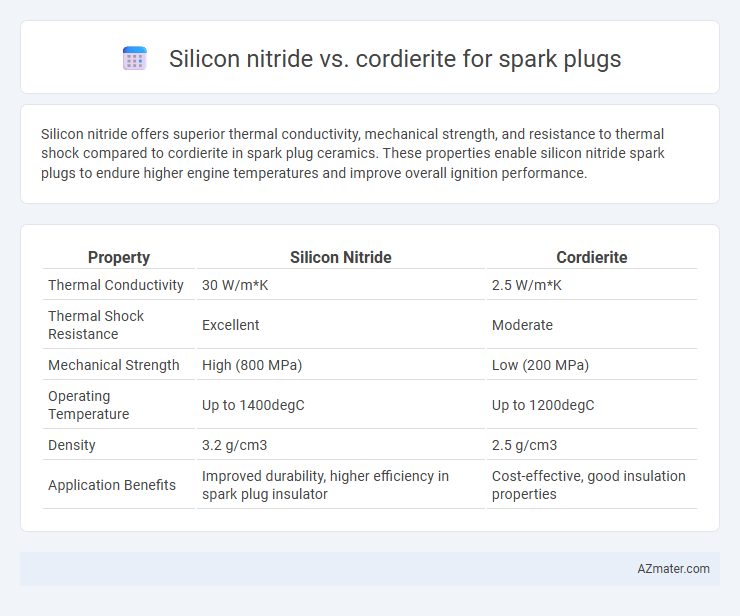The width and height of the screenshot is (740, 616).
Task: Select the 'Cordierite' column header
Action: [x=591, y=257]
